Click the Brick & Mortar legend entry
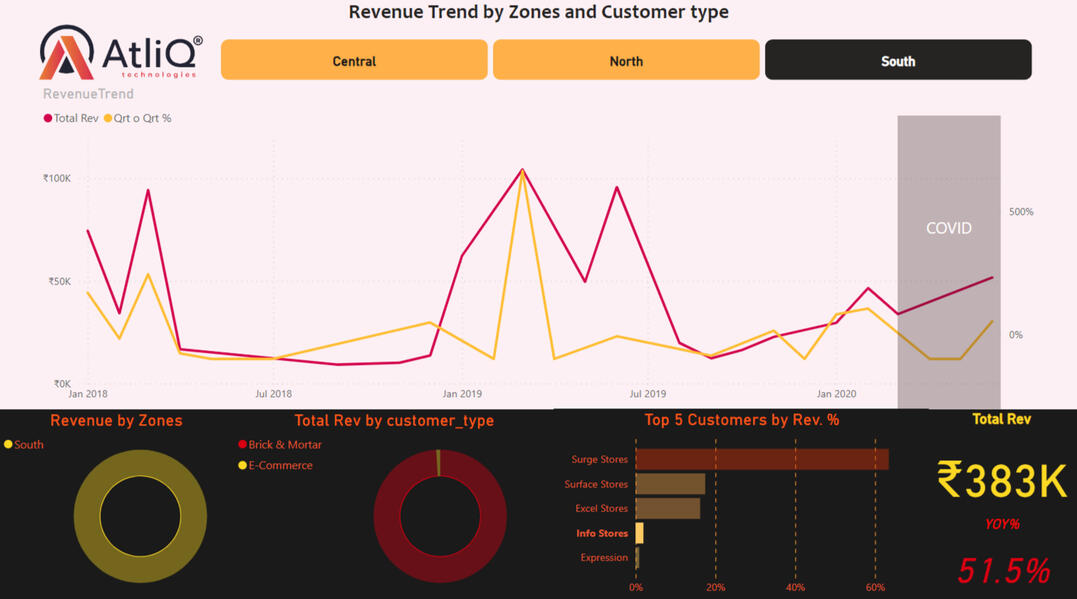 (284, 444)
